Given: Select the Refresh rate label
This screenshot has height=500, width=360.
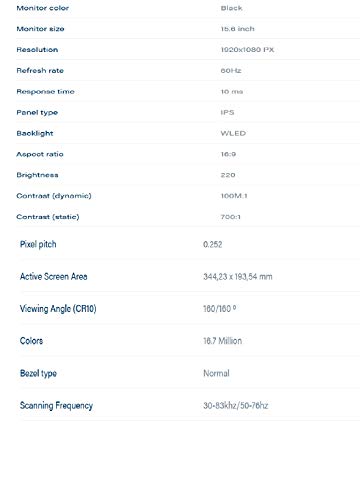Looking at the screenshot, I should (x=40, y=71).
